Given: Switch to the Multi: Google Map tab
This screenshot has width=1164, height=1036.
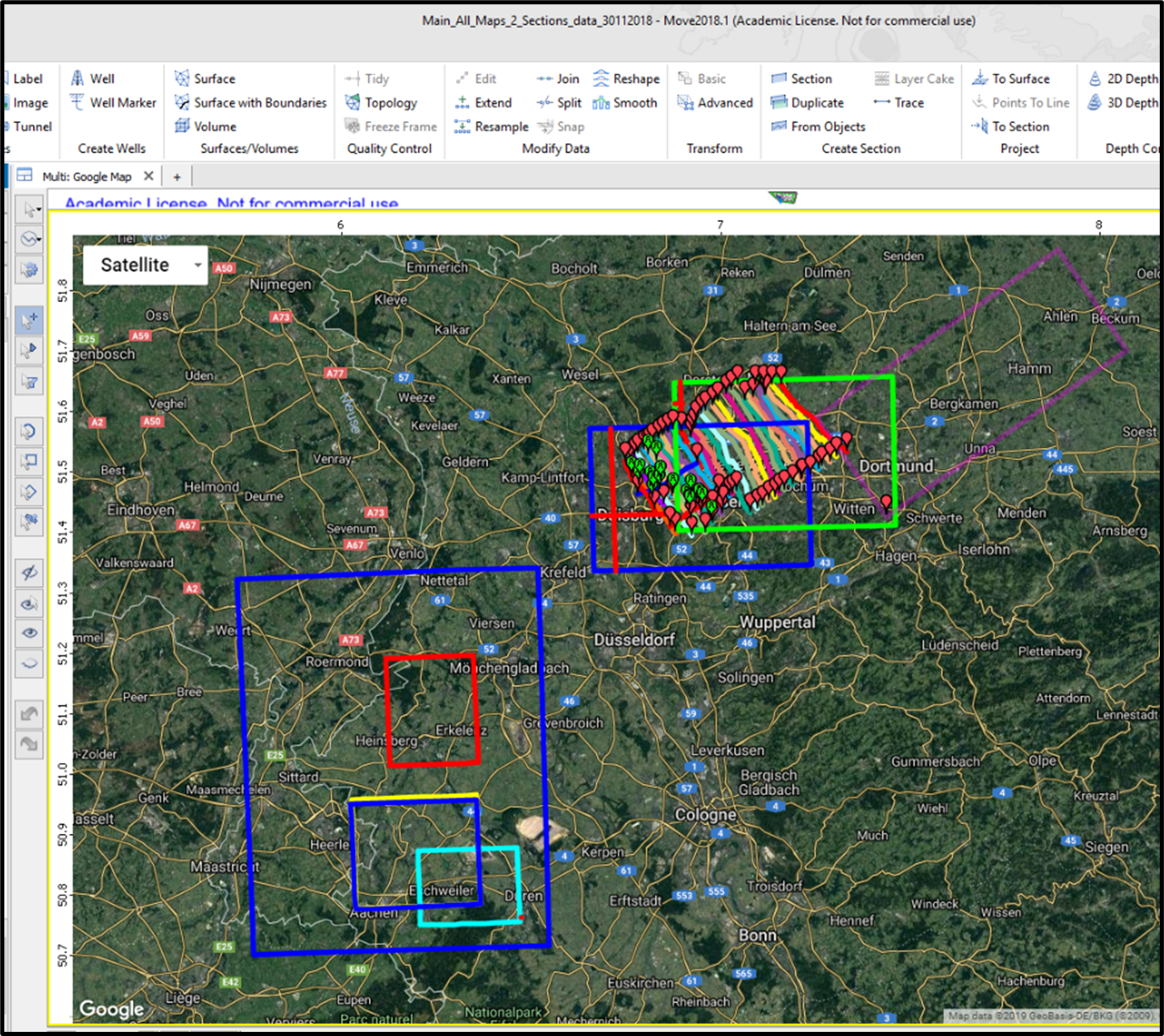Looking at the screenshot, I should point(86,176).
